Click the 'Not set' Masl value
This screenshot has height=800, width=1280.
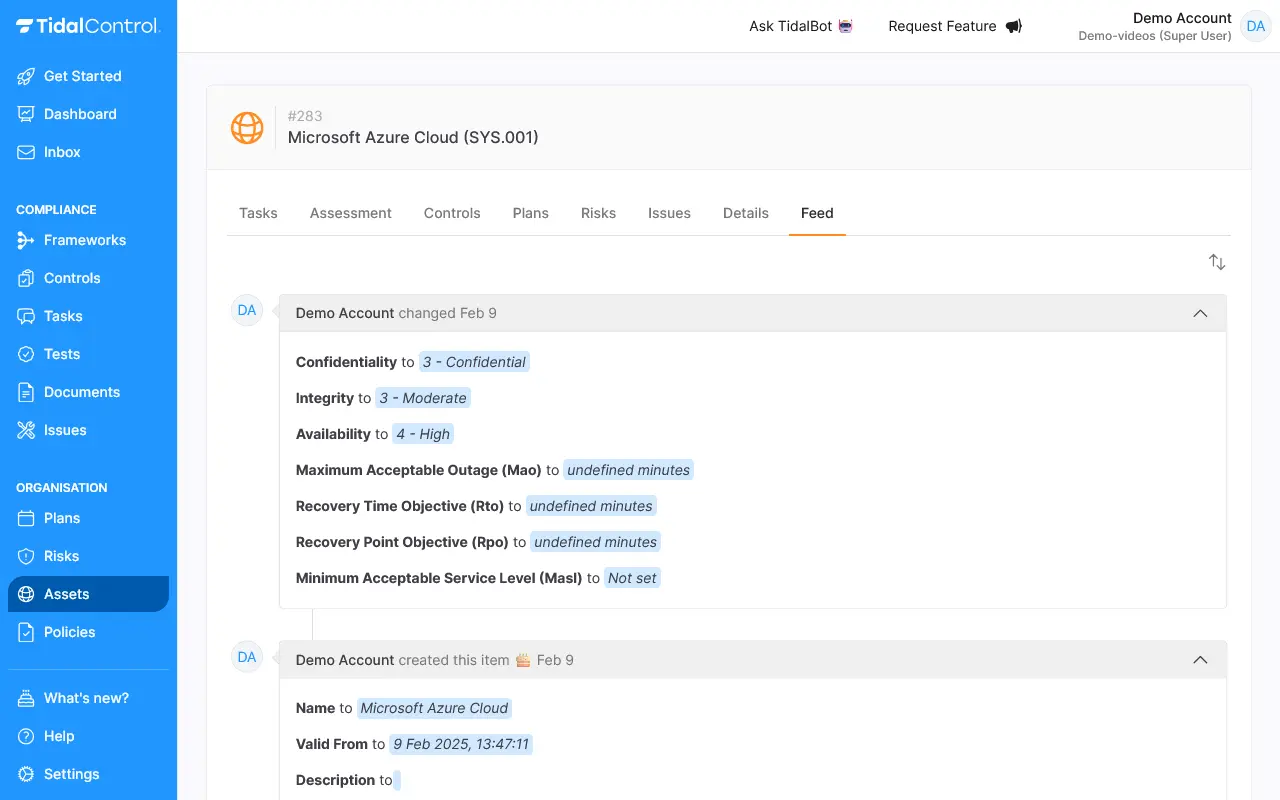click(x=632, y=578)
